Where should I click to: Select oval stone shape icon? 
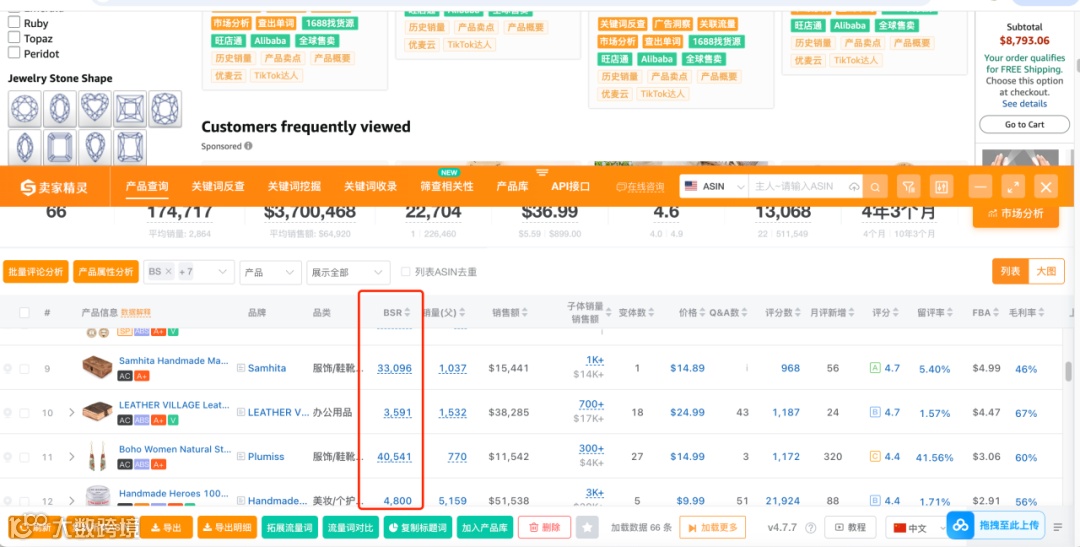tap(60, 109)
